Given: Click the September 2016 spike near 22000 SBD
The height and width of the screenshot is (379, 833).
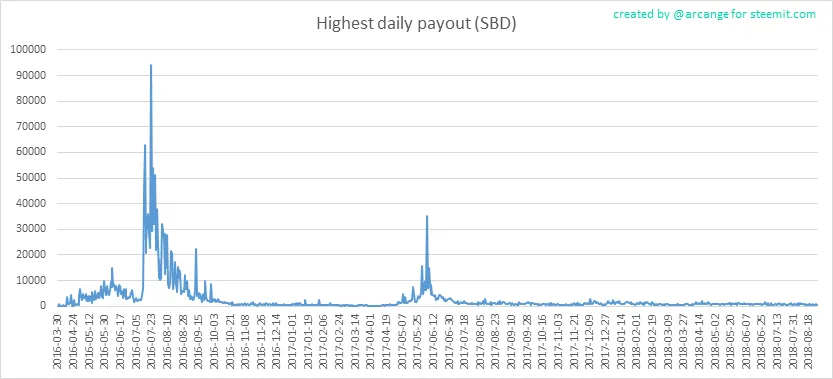Looking at the screenshot, I should [196, 249].
